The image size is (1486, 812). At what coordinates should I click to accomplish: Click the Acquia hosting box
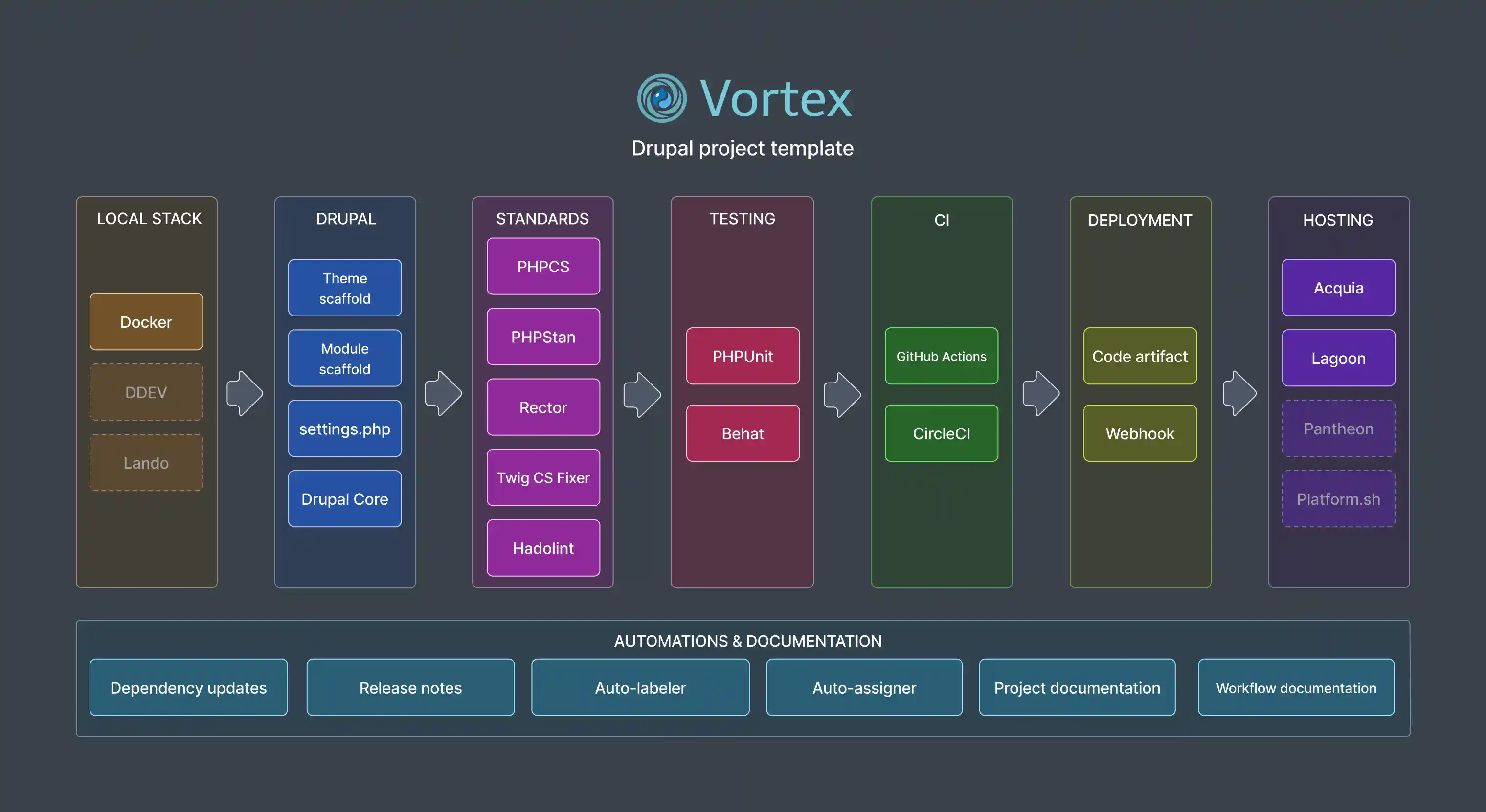[1339, 288]
